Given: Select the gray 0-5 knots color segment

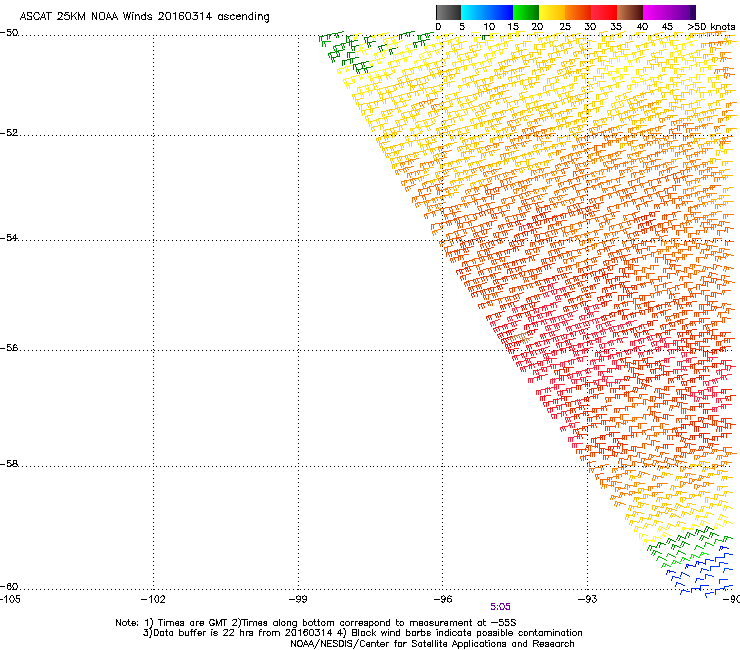Looking at the screenshot, I should (x=448, y=12).
